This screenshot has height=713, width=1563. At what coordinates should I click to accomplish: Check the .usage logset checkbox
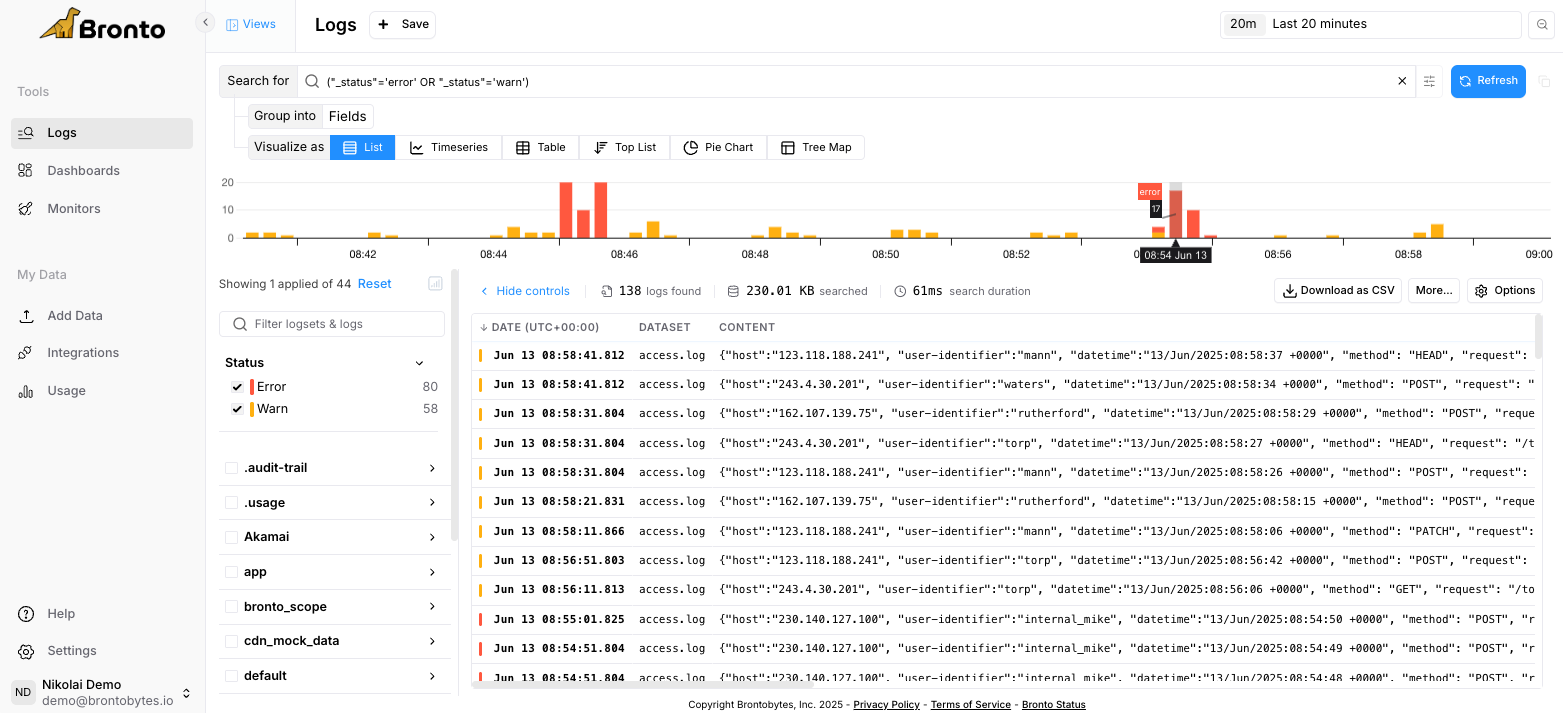coord(232,503)
